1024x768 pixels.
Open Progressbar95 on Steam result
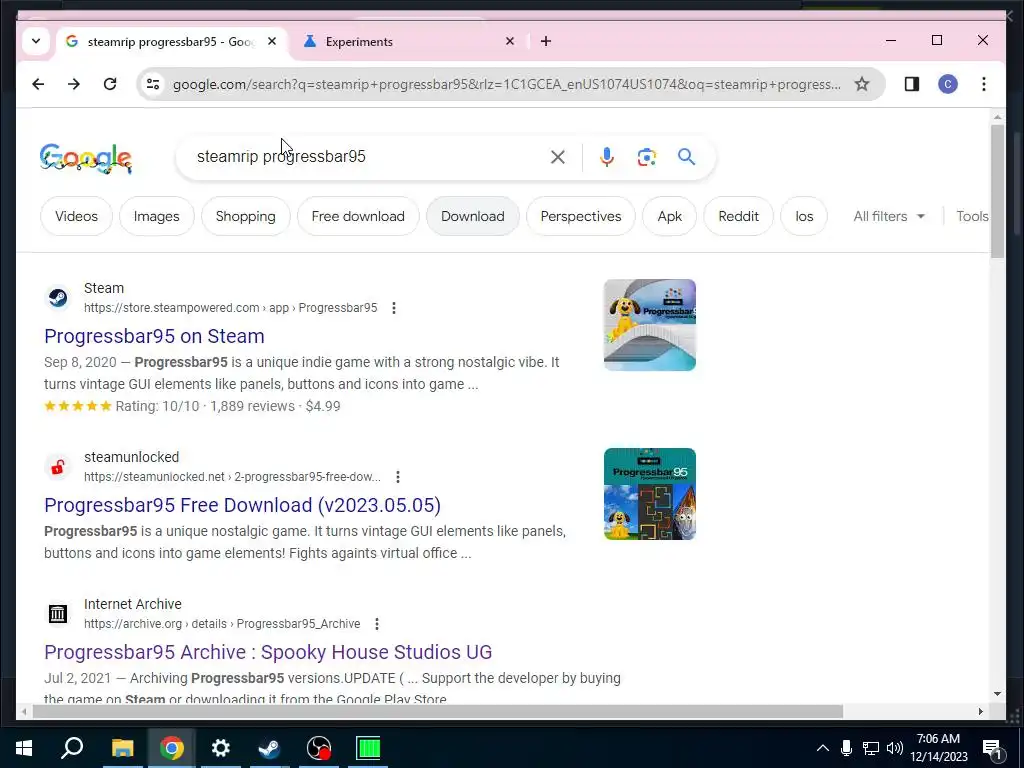(154, 336)
